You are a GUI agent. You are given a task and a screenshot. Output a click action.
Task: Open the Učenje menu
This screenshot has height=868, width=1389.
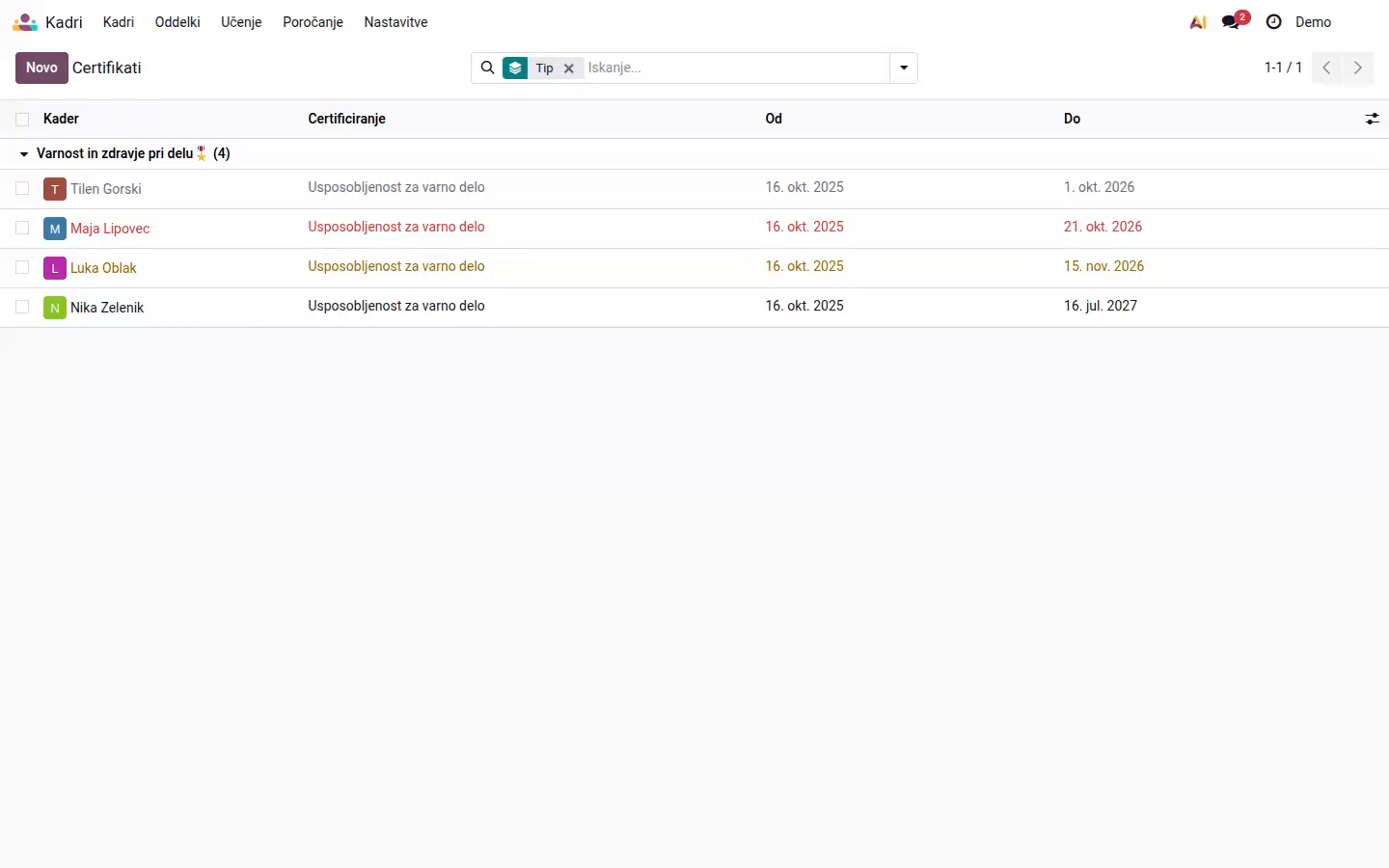click(241, 22)
